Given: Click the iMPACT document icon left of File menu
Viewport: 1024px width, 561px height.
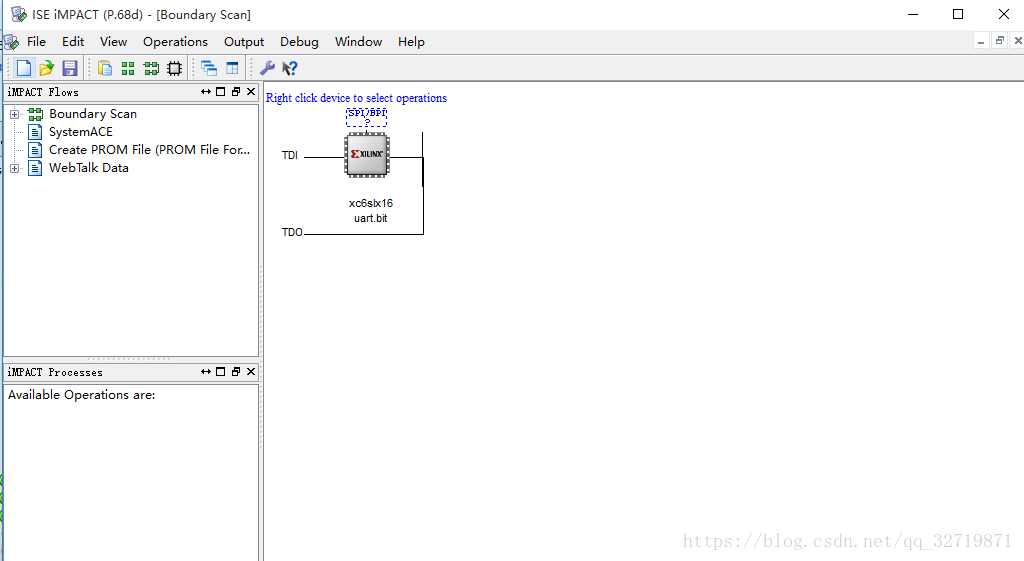Looking at the screenshot, I should 12,42.
